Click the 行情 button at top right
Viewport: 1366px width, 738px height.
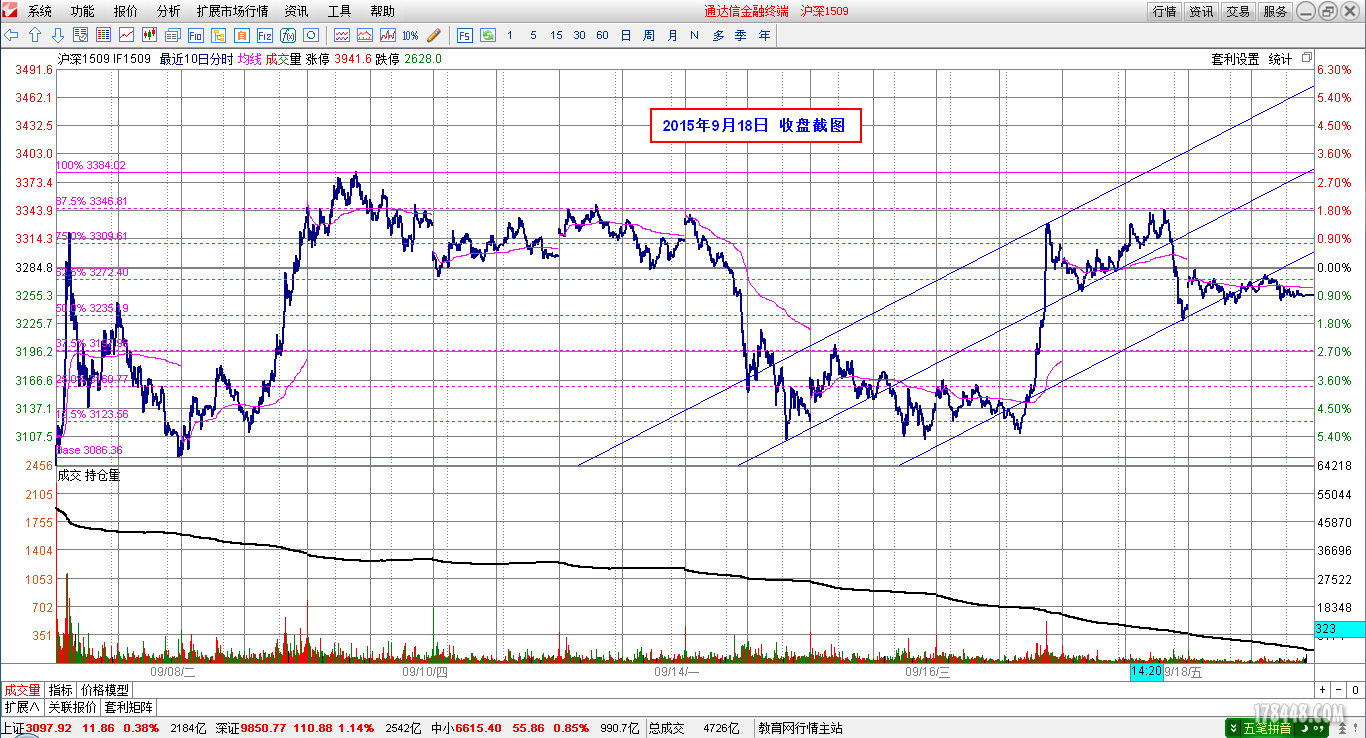click(1165, 11)
